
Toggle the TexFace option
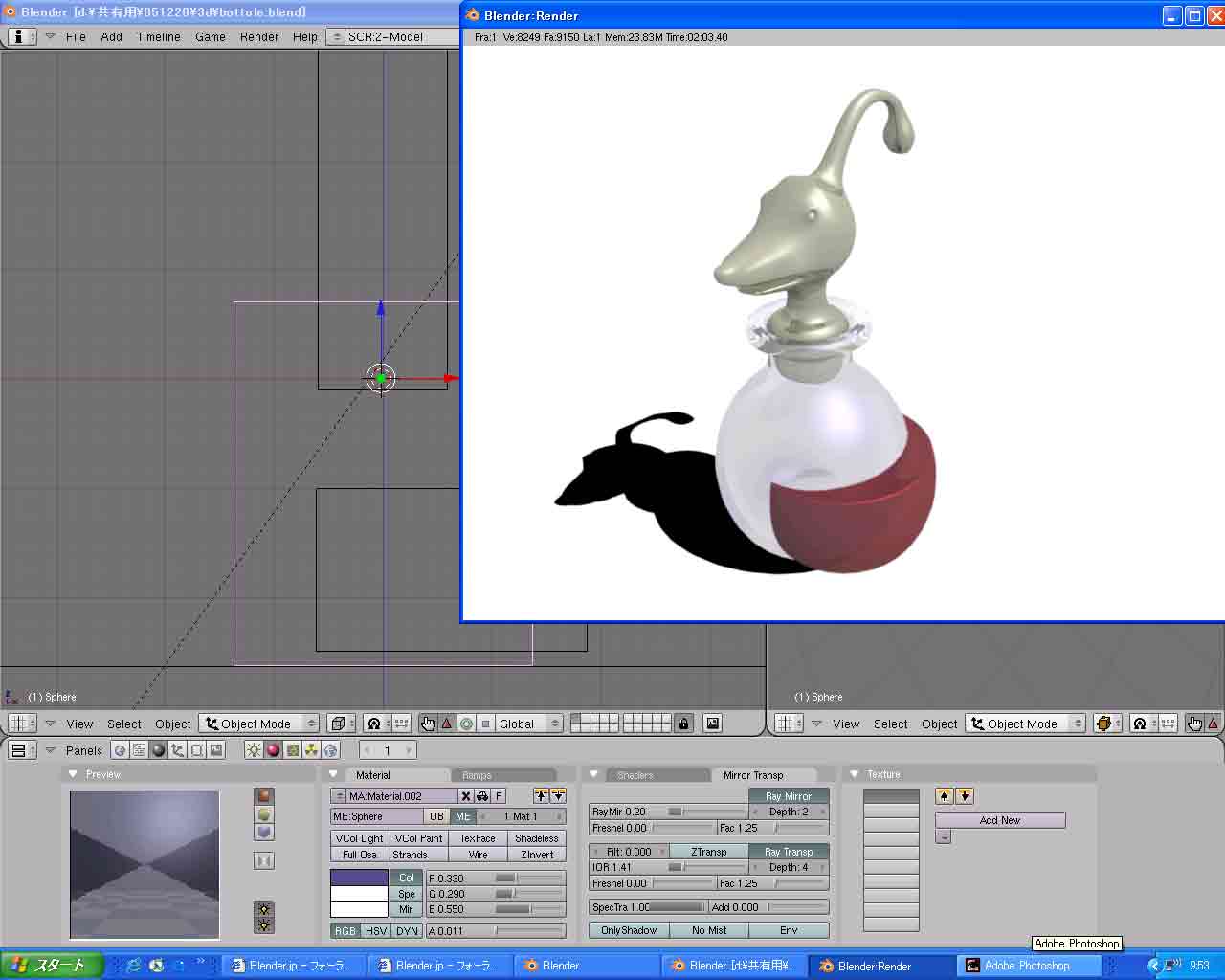click(x=478, y=838)
